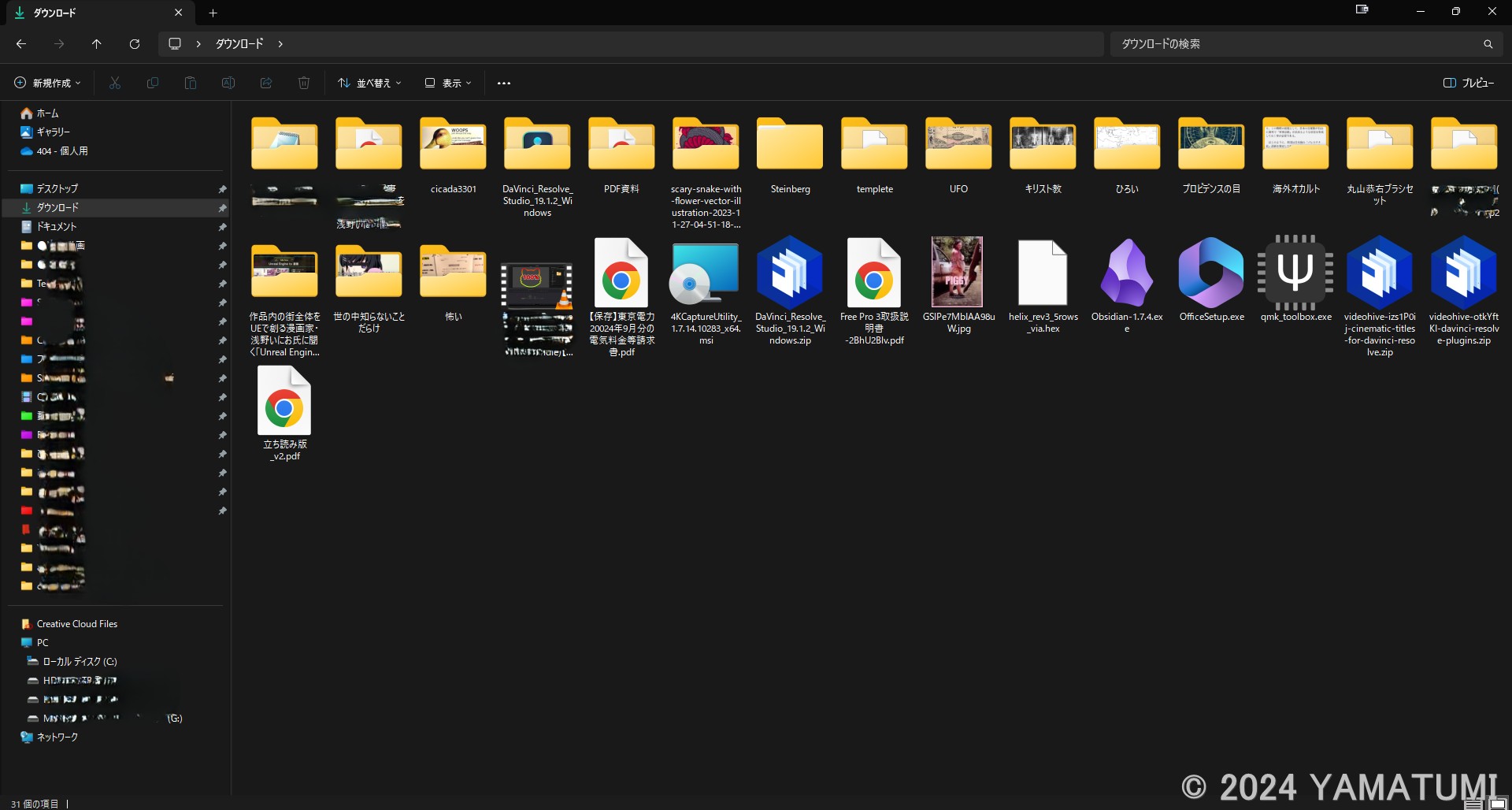Click the Cut scissors icon

[x=115, y=83]
